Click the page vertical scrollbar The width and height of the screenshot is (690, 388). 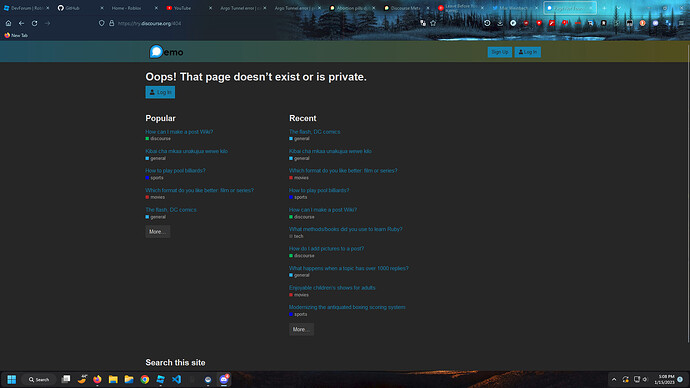coord(688,194)
